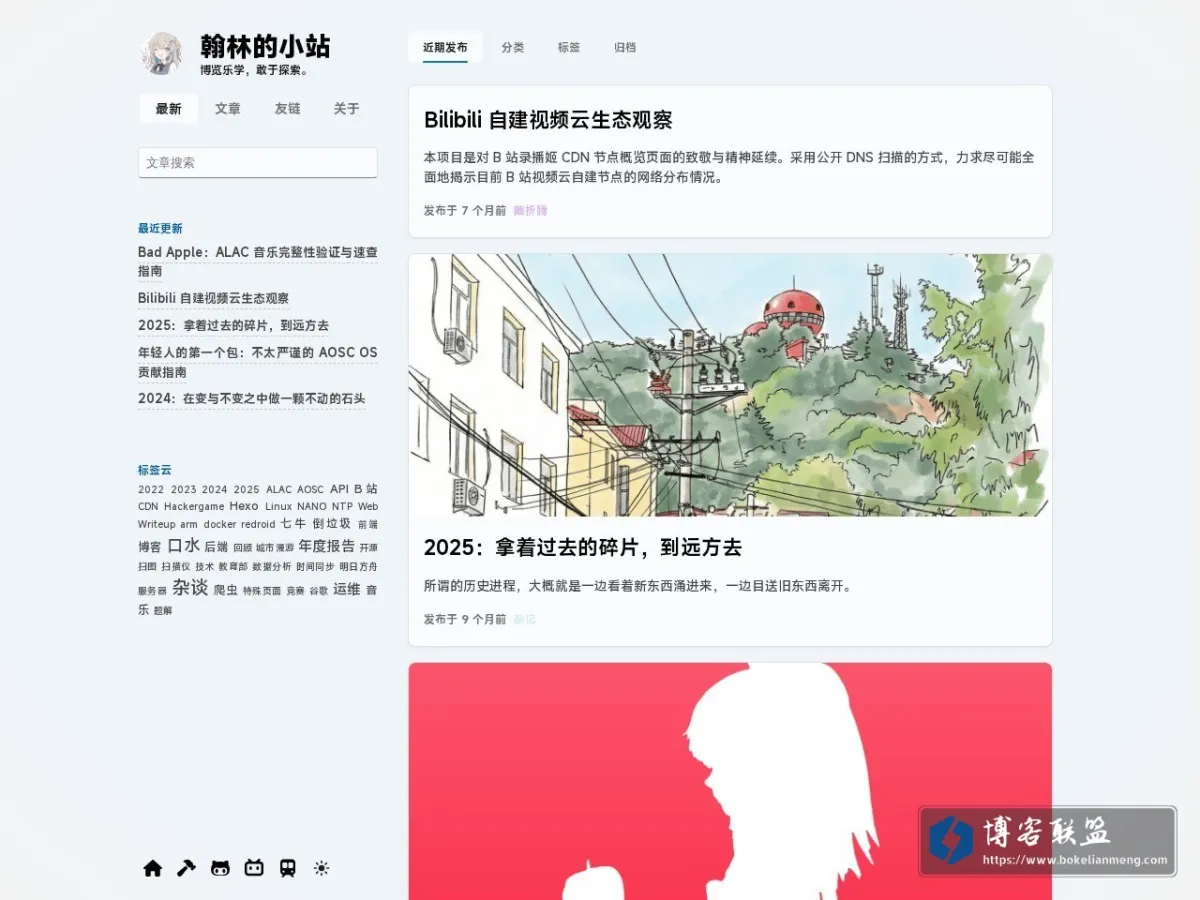Screen dimensions: 1200x900
Task: Click the hammer tool icon
Action: pyautogui.click(x=186, y=868)
